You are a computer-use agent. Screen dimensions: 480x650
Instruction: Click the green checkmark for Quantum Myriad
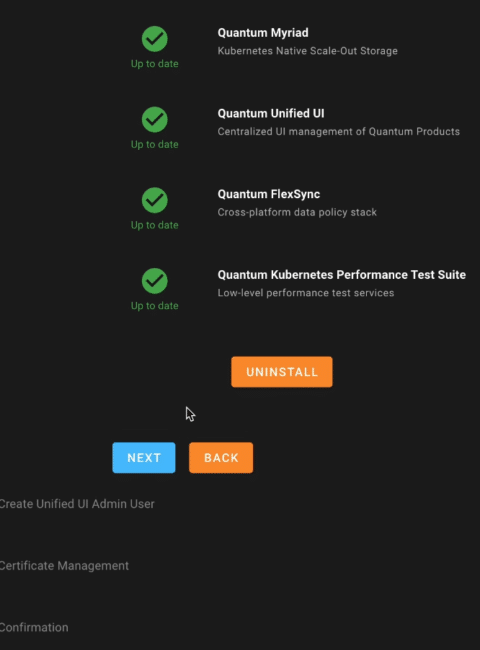click(x=155, y=39)
